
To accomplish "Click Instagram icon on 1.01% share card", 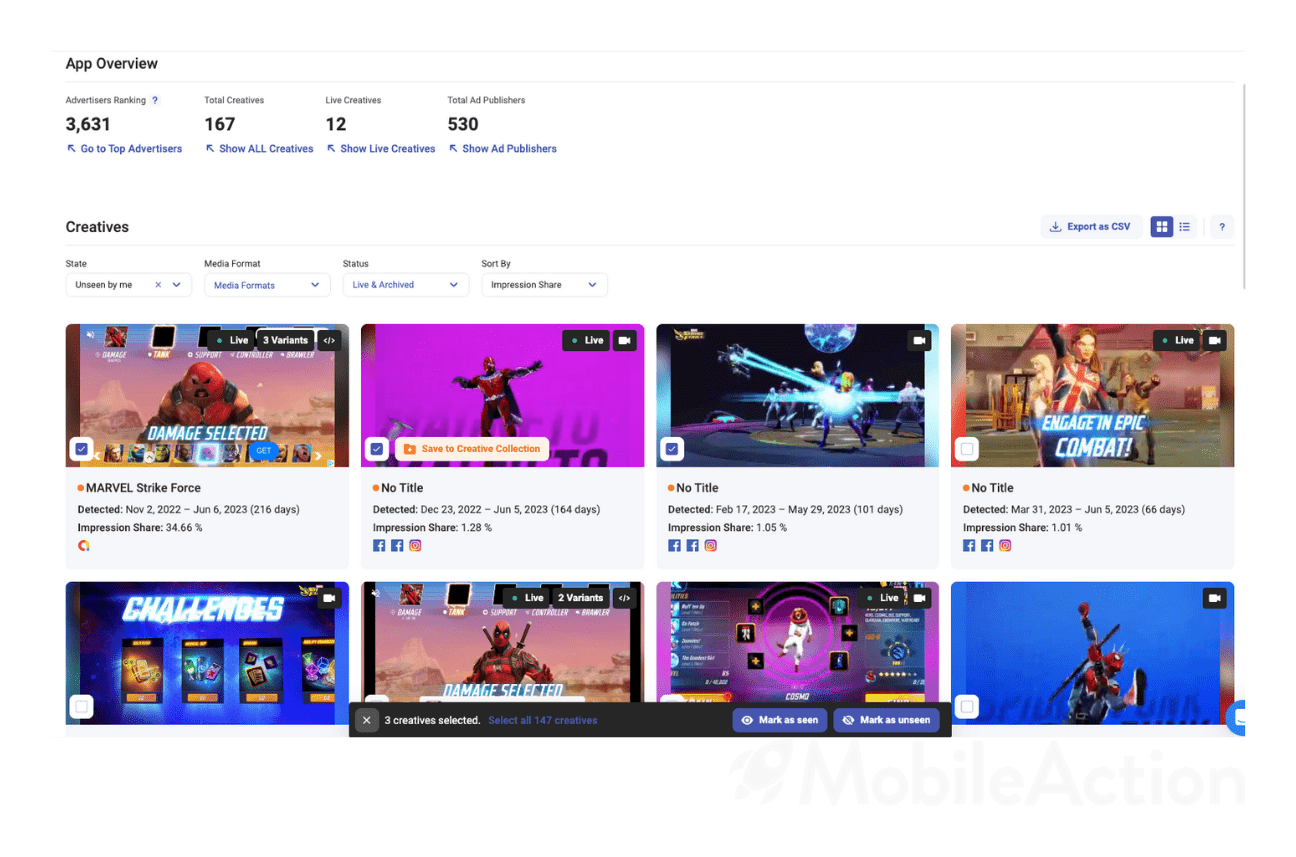I will tap(1005, 546).
